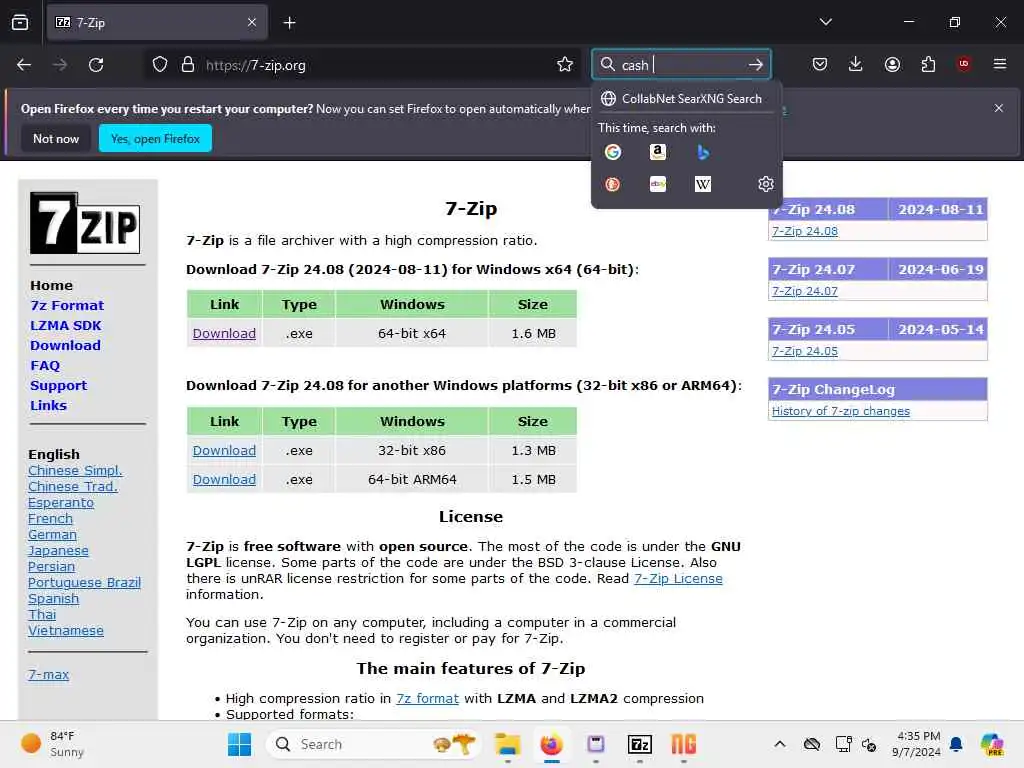Viewport: 1024px width, 768px height.
Task: Open History of 7-zip changes link
Action: click(x=840, y=411)
